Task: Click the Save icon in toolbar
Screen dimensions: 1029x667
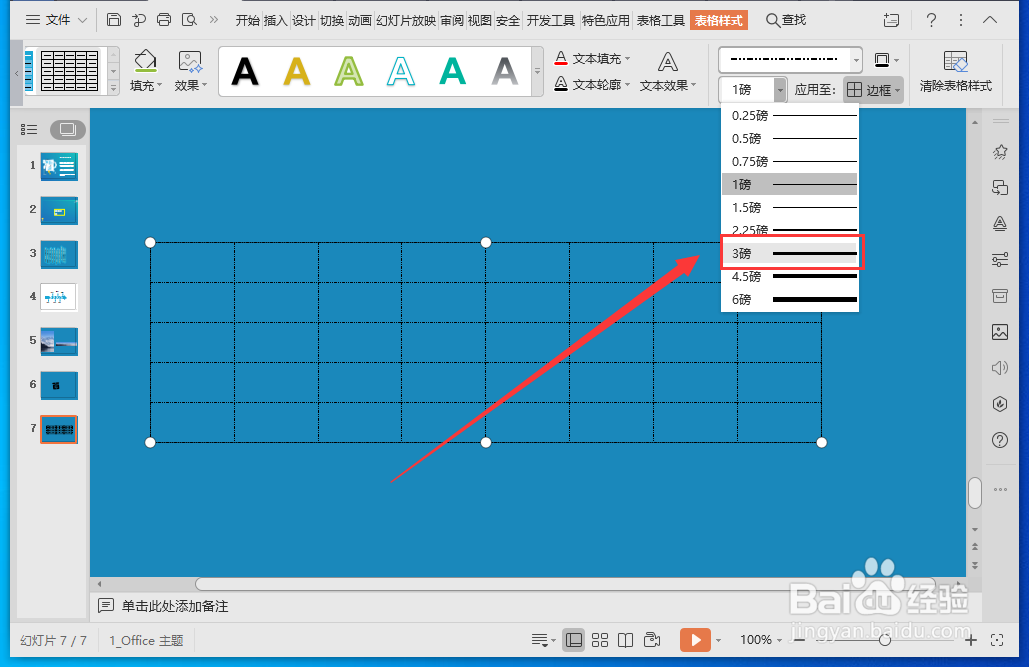Action: [x=114, y=20]
